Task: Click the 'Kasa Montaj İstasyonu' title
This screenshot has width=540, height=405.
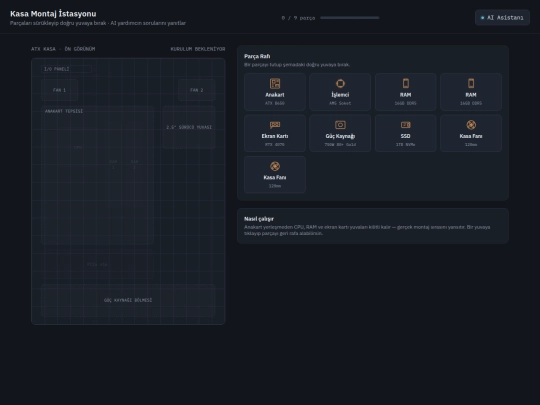Action: [53, 14]
